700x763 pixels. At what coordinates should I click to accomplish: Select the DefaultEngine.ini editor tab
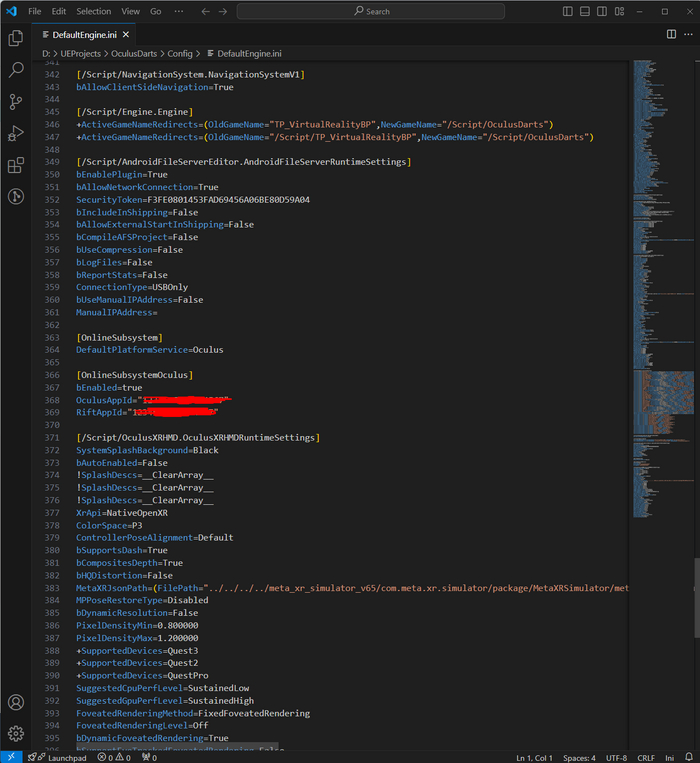pyautogui.click(x=85, y=35)
